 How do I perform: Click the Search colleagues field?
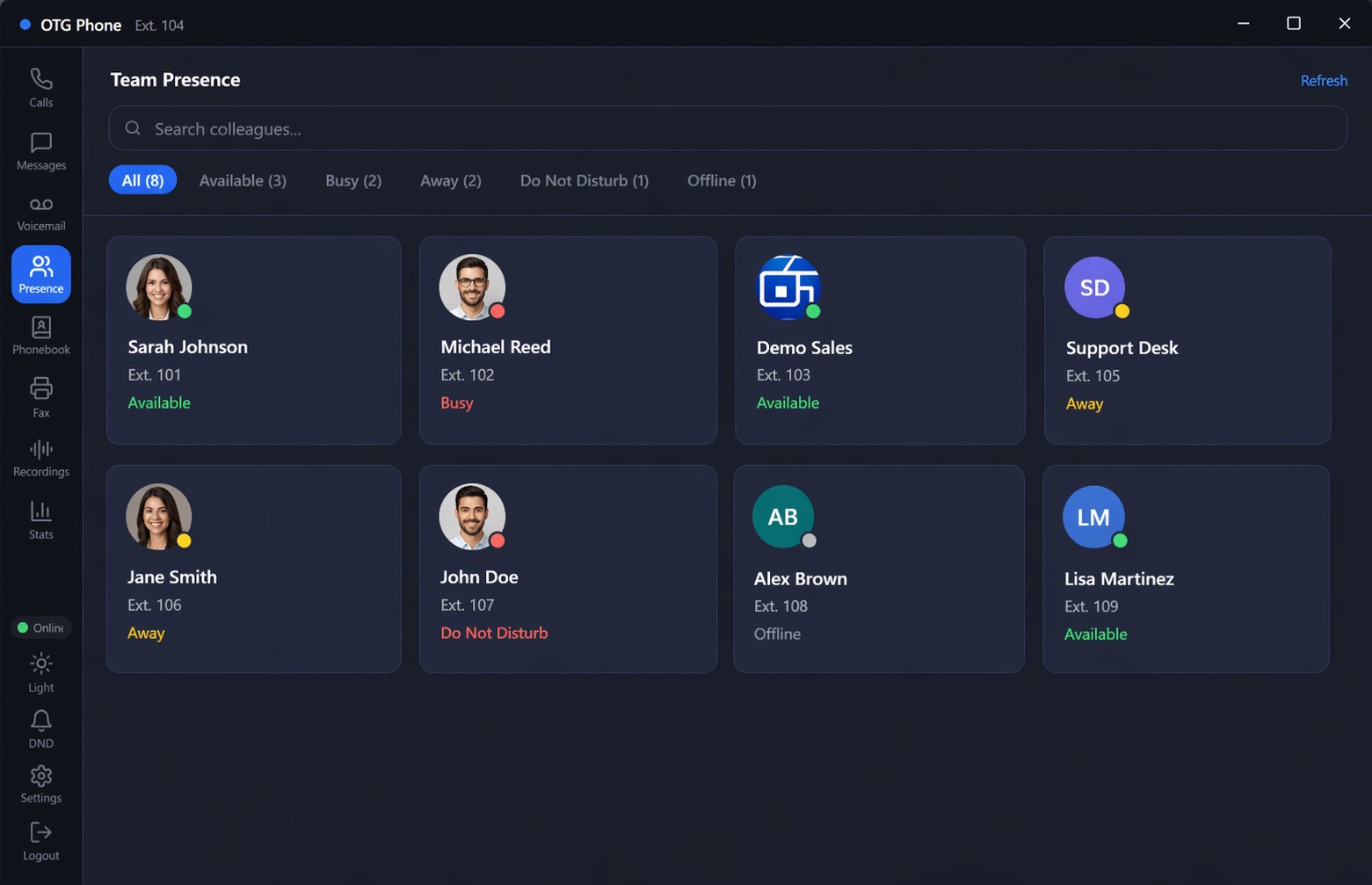(x=728, y=128)
